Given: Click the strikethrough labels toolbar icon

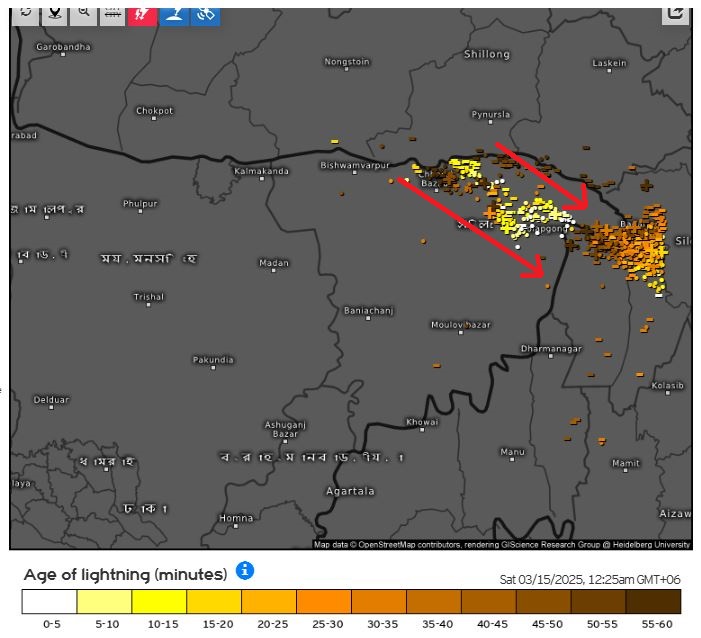Looking at the screenshot, I should coord(112,14).
